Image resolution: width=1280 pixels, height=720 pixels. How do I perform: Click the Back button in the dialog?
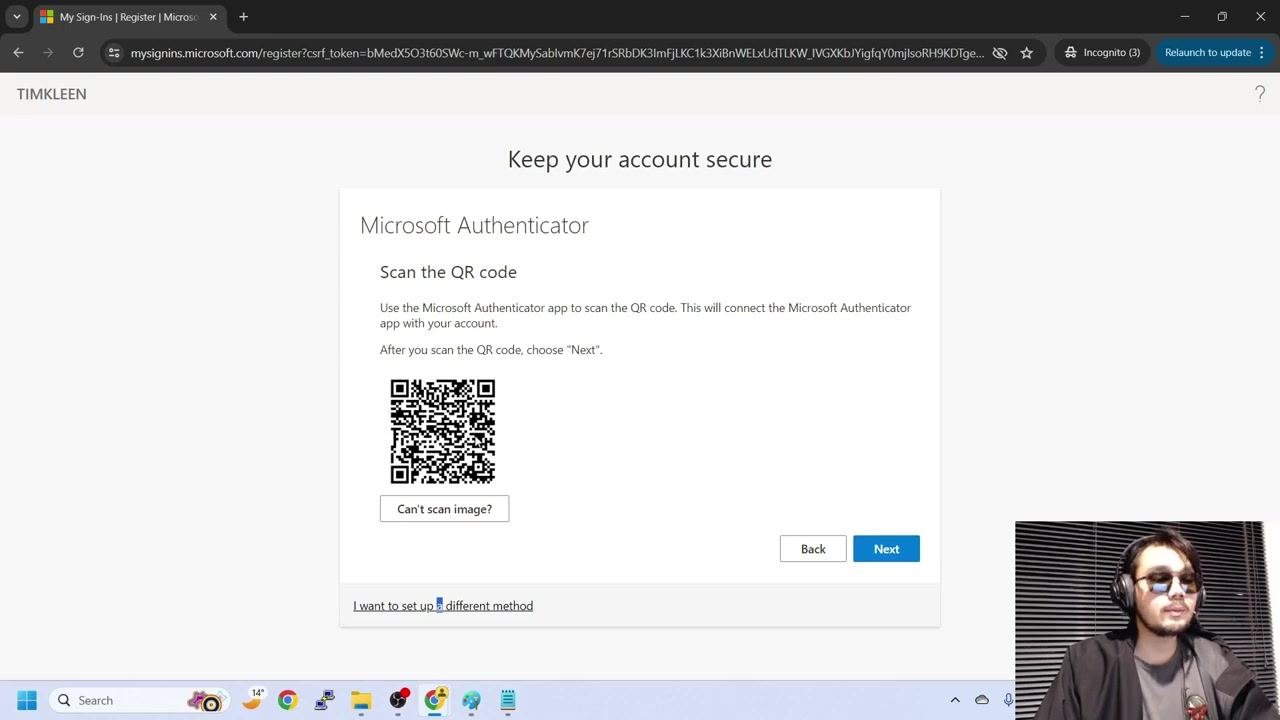point(813,549)
